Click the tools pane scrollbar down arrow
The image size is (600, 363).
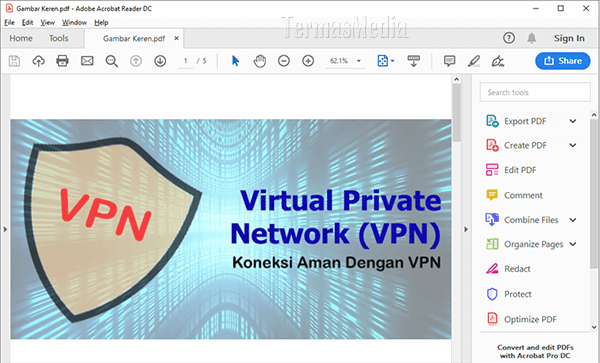pyautogui.click(x=594, y=327)
